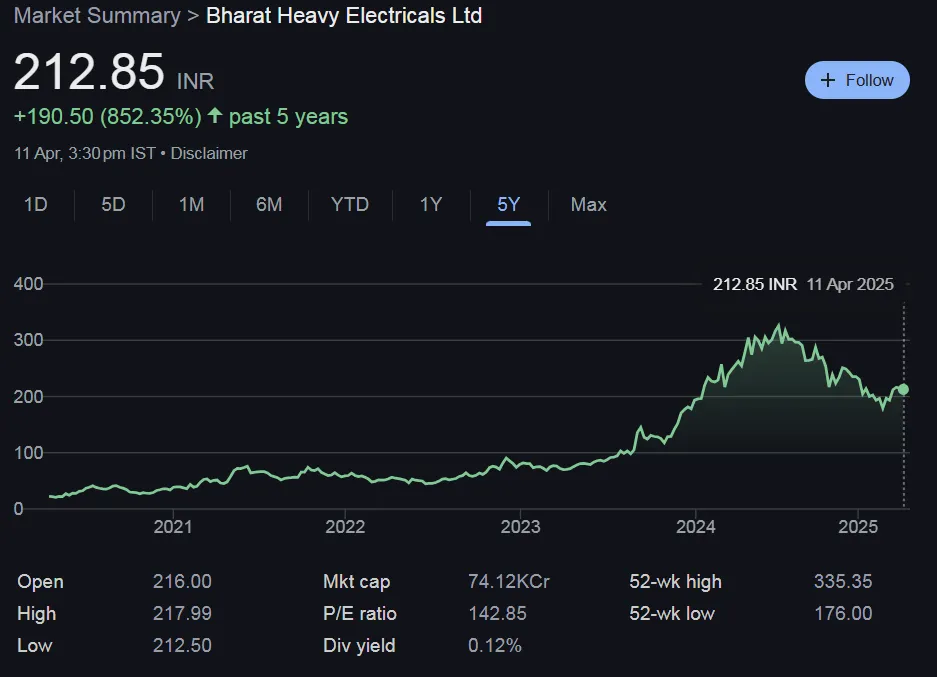
Task: Click the 212.85 INR chart tooltip value
Action: [755, 284]
